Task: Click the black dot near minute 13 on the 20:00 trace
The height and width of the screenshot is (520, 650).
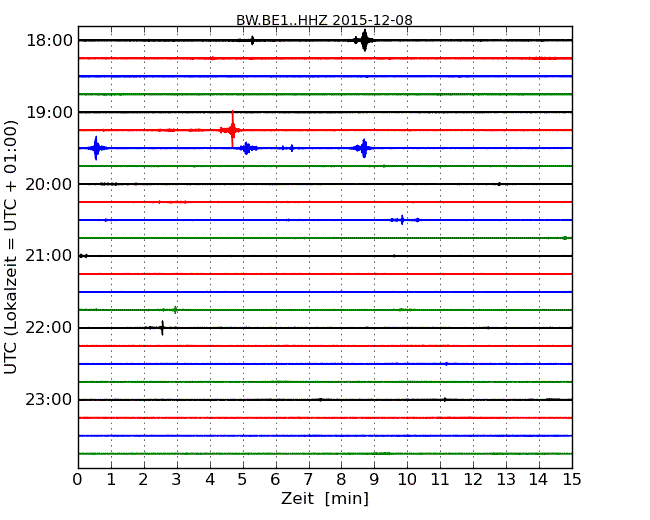Action: point(499,184)
